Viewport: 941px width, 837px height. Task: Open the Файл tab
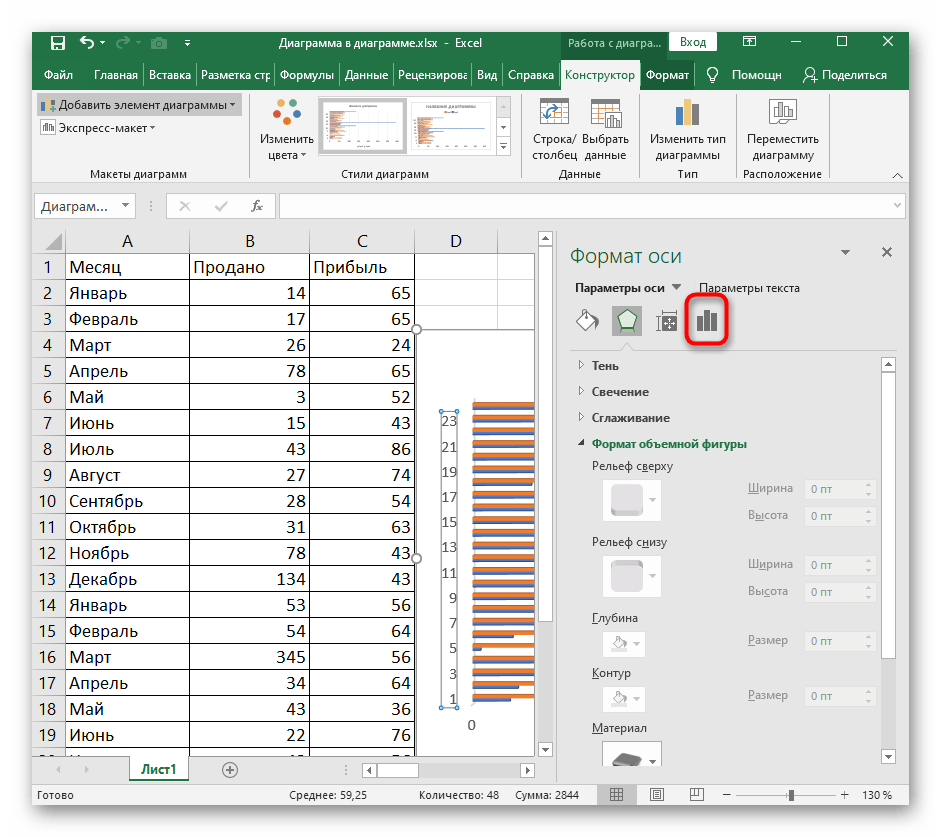point(58,75)
